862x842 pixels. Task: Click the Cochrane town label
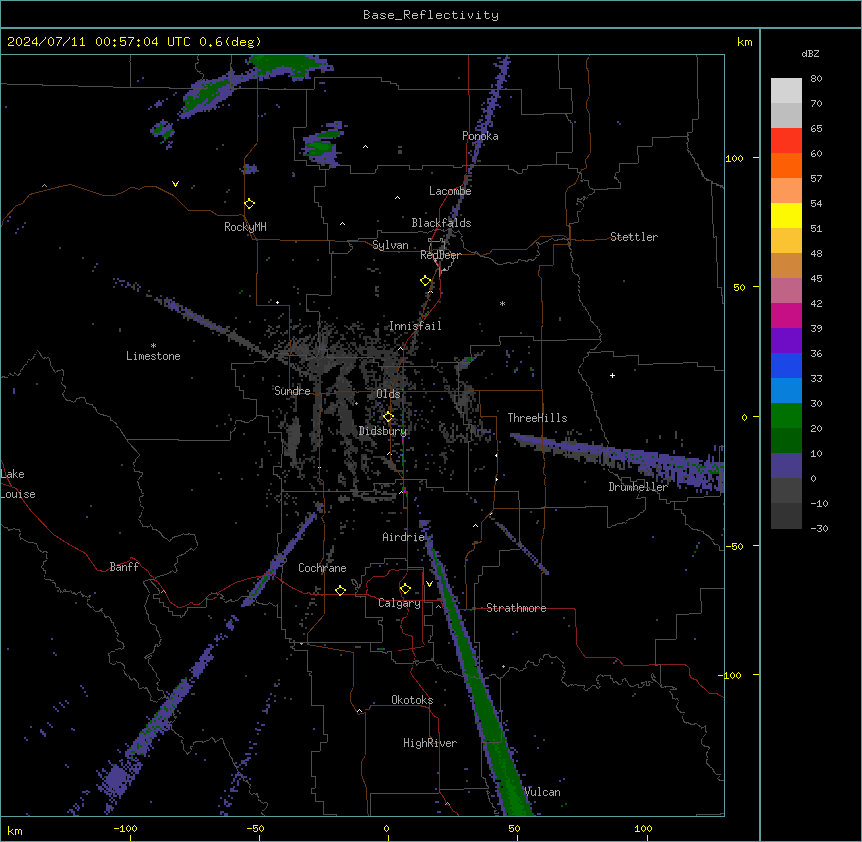click(x=322, y=568)
